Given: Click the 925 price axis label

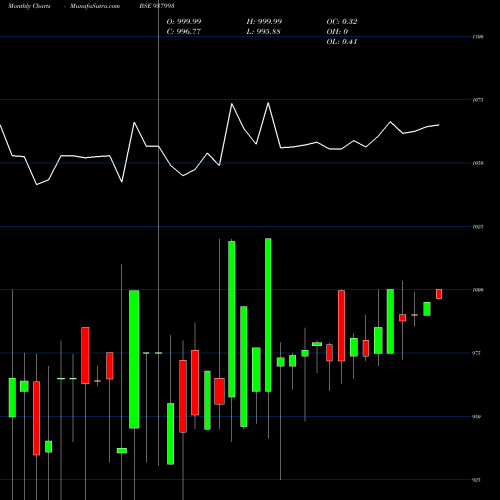Looking at the screenshot, I should coord(477,480).
